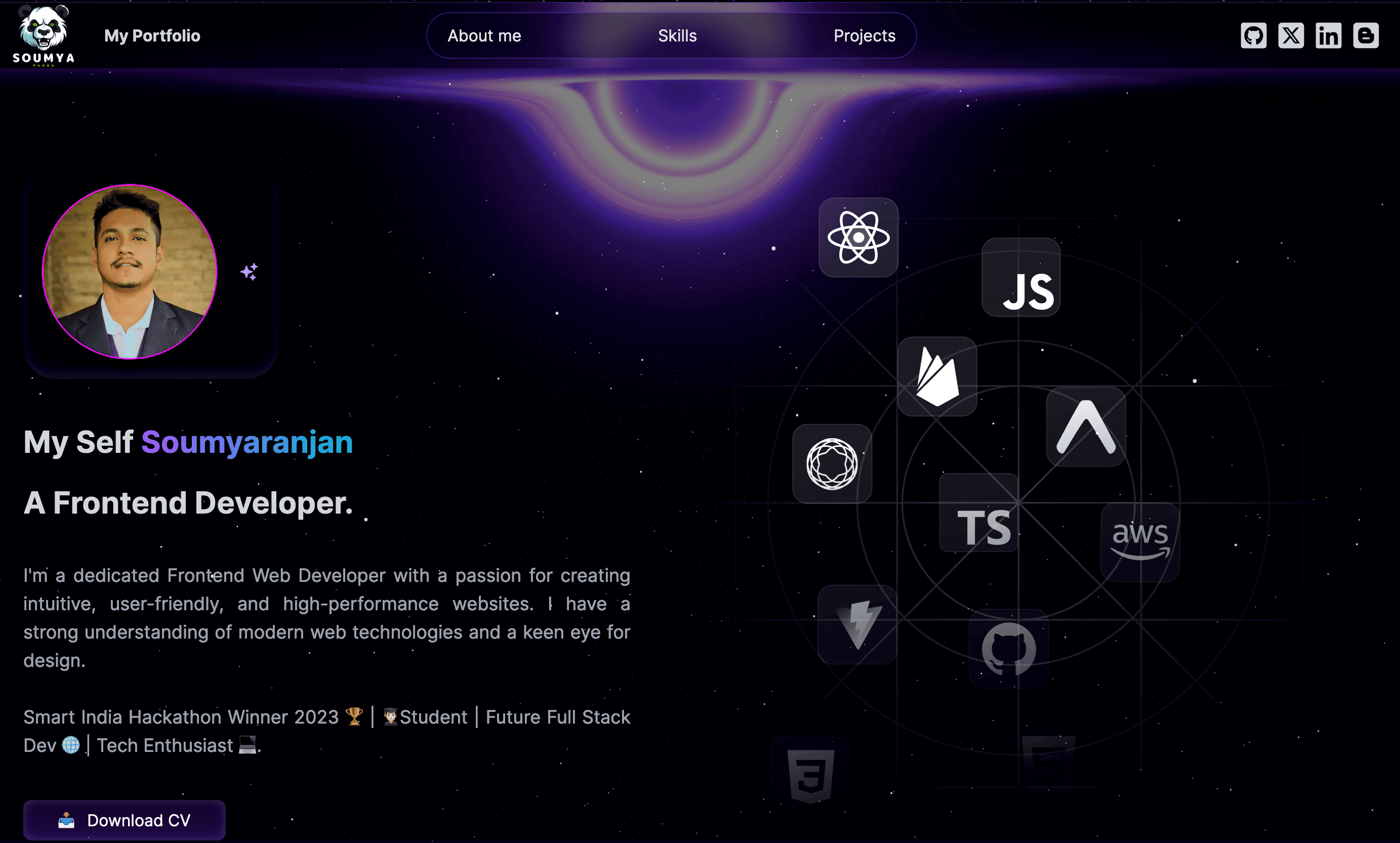This screenshot has width=1400, height=843.
Task: Open the LinkedIn social icon
Action: 1329,36
